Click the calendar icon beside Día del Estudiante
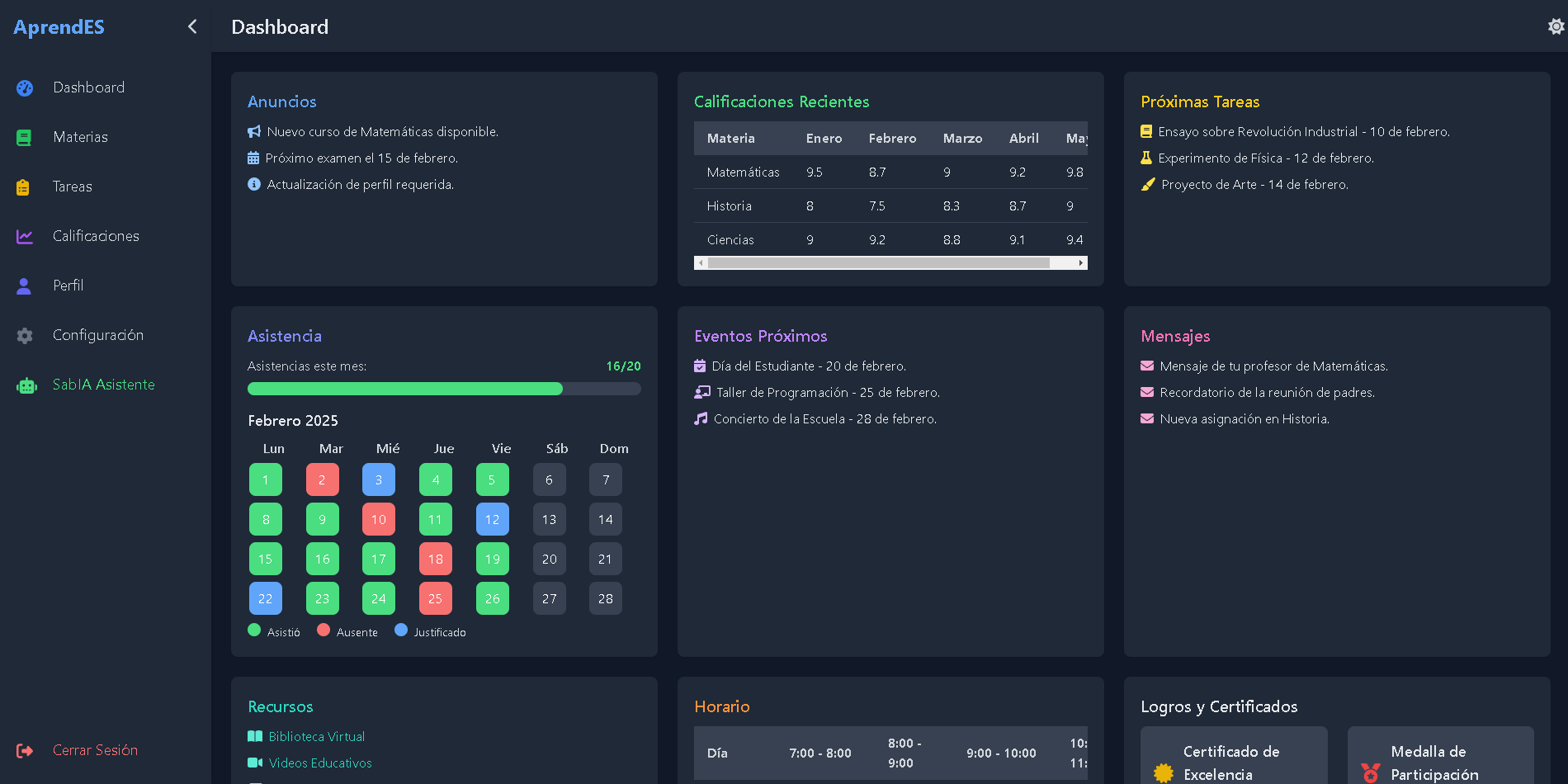Image resolution: width=1568 pixels, height=784 pixels. pos(699,366)
